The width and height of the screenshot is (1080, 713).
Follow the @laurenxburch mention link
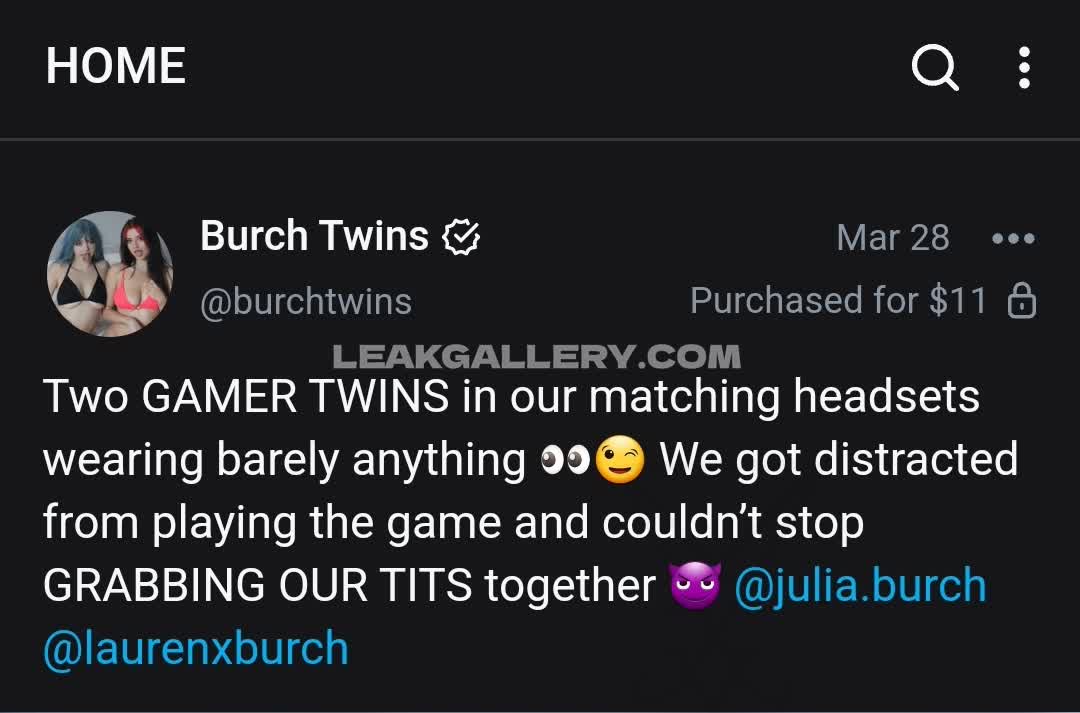tap(196, 648)
